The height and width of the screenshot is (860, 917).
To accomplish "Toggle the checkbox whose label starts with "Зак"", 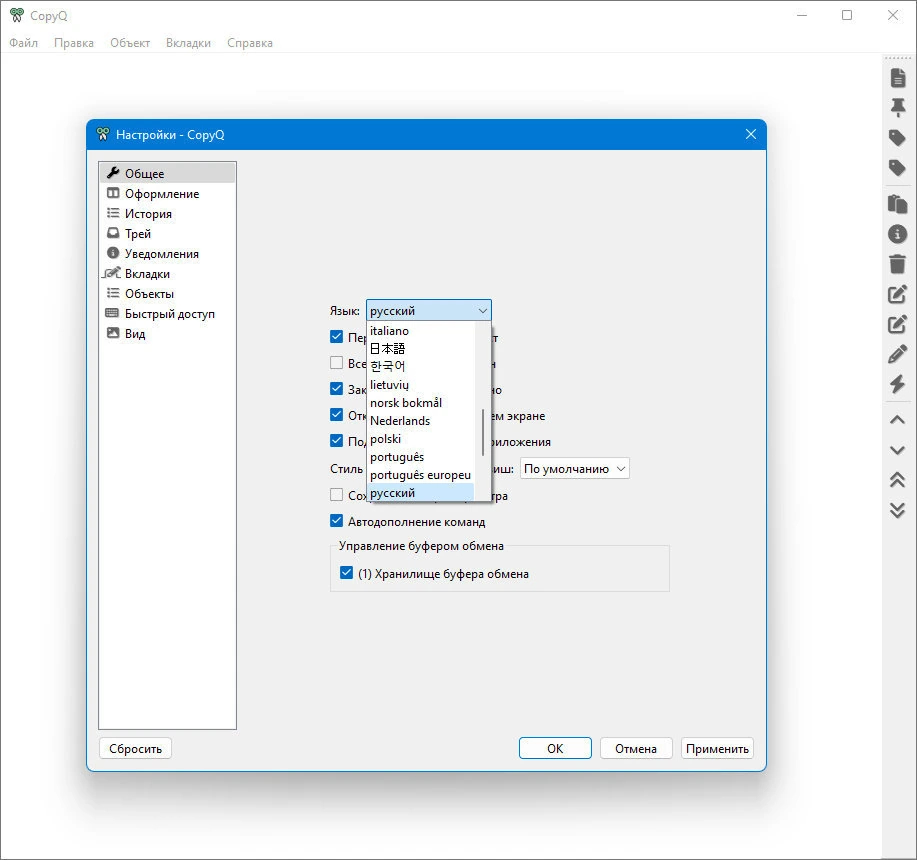I will tap(336, 389).
